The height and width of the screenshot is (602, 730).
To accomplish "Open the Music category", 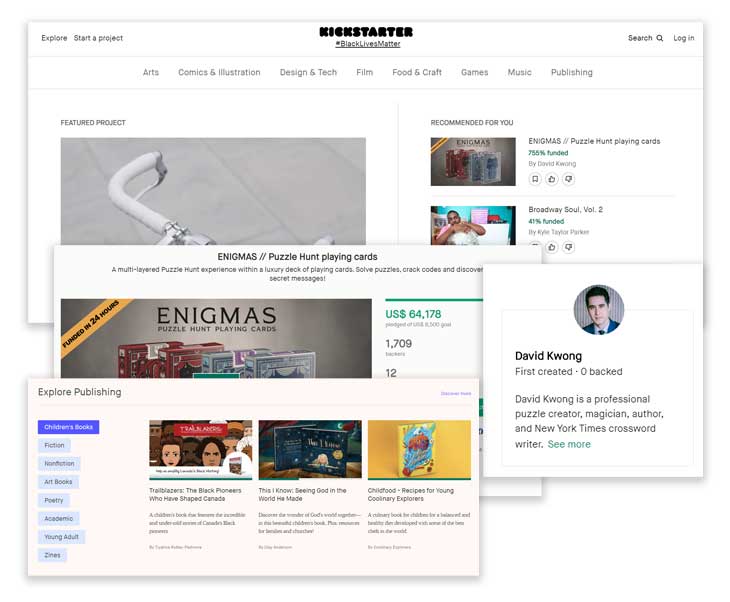I will click(x=520, y=72).
